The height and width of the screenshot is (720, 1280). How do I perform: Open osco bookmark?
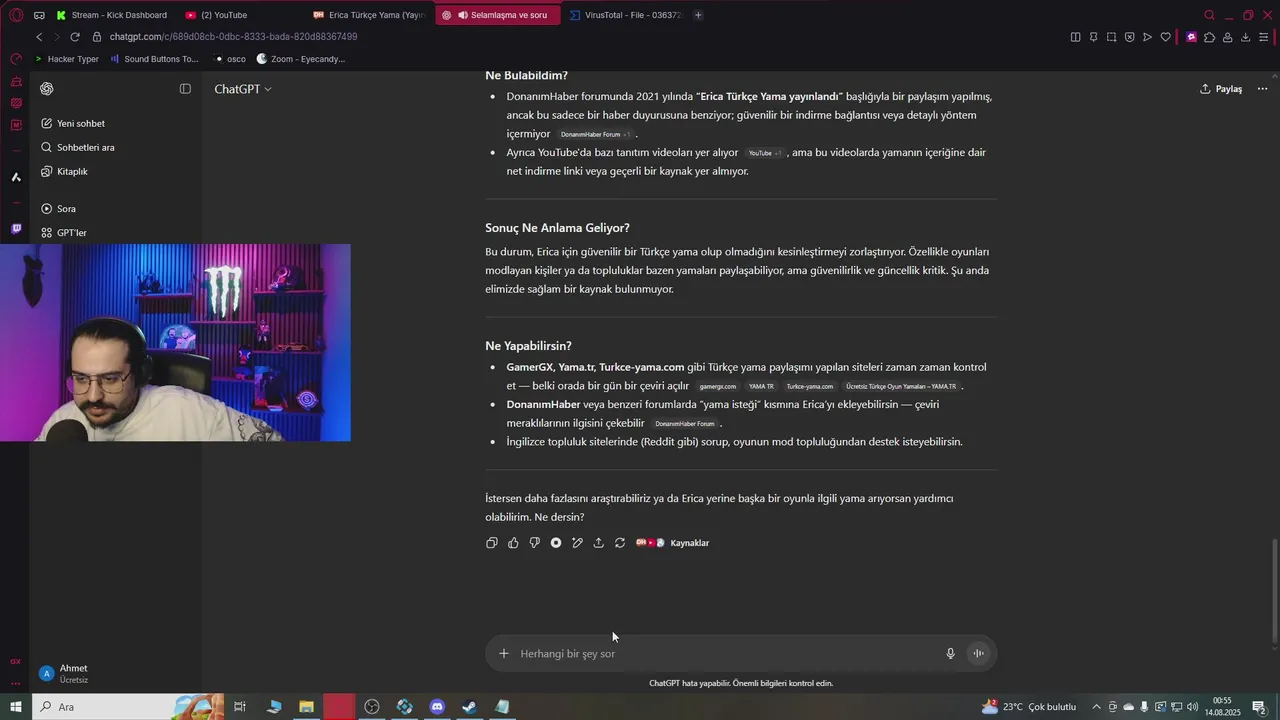(x=230, y=59)
